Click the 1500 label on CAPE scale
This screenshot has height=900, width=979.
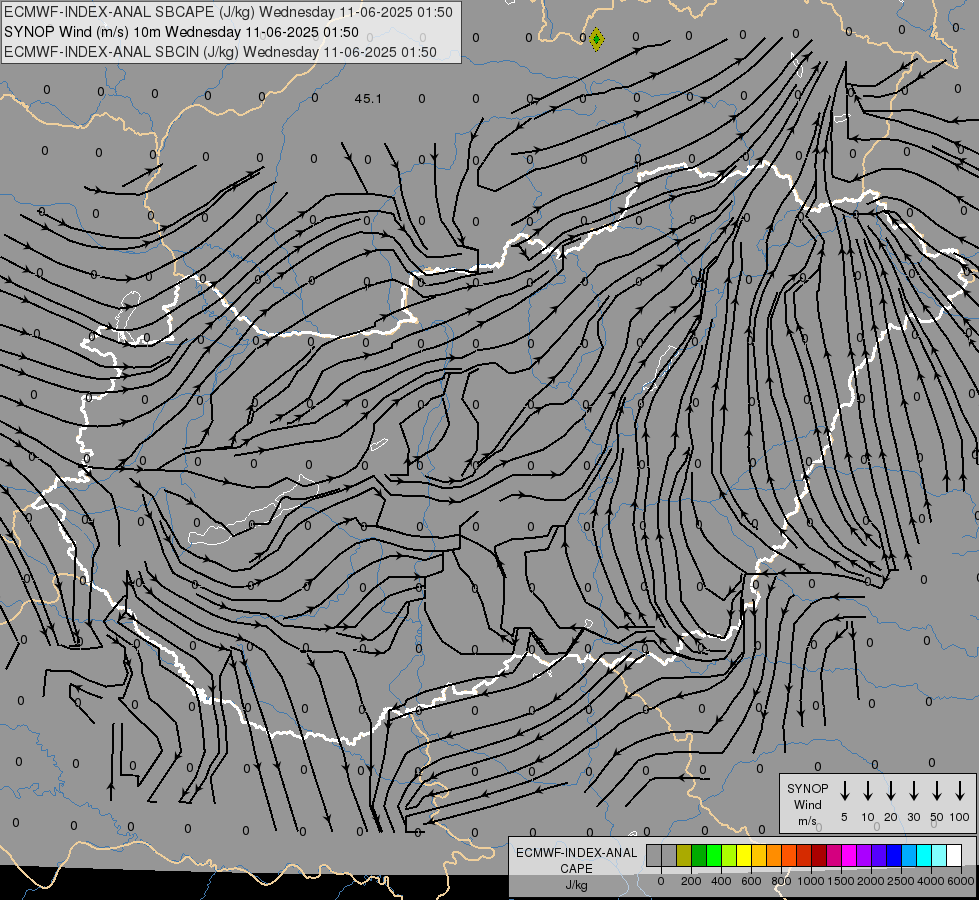[x=841, y=881]
